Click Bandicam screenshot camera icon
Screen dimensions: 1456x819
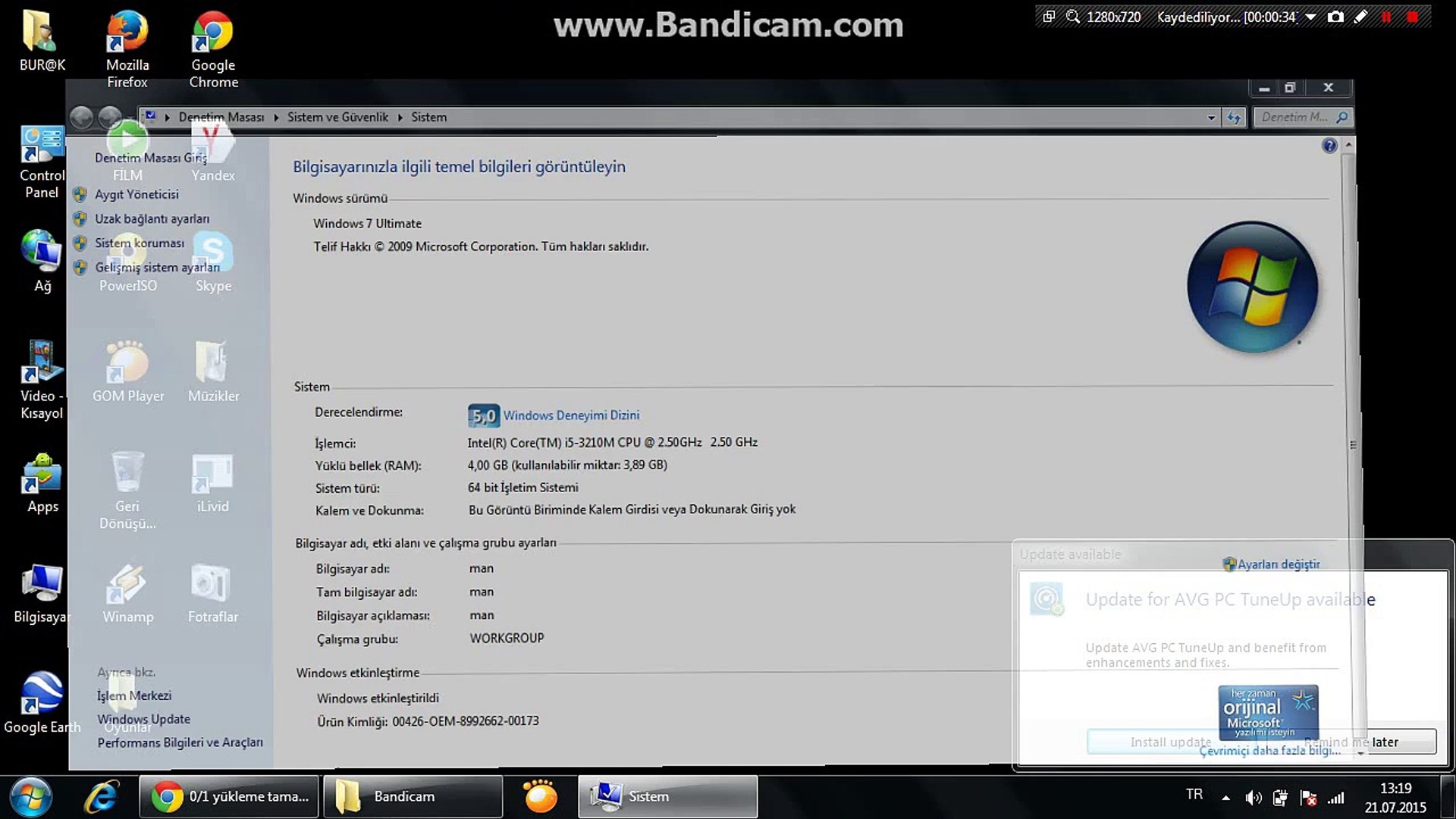(1335, 17)
